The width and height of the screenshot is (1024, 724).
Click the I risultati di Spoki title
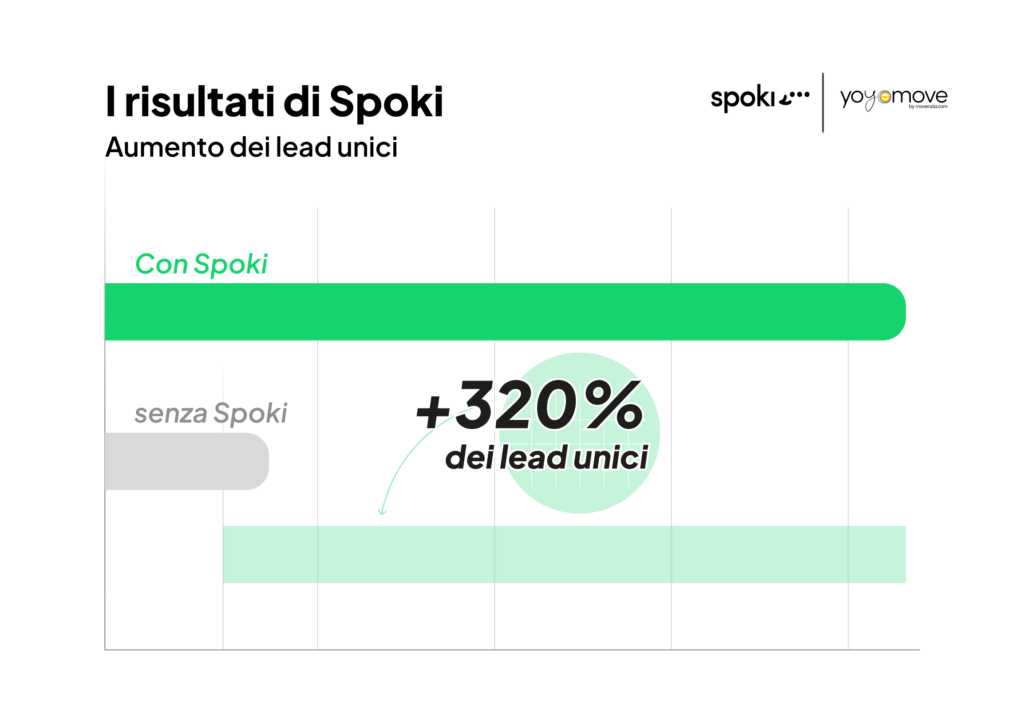(274, 102)
